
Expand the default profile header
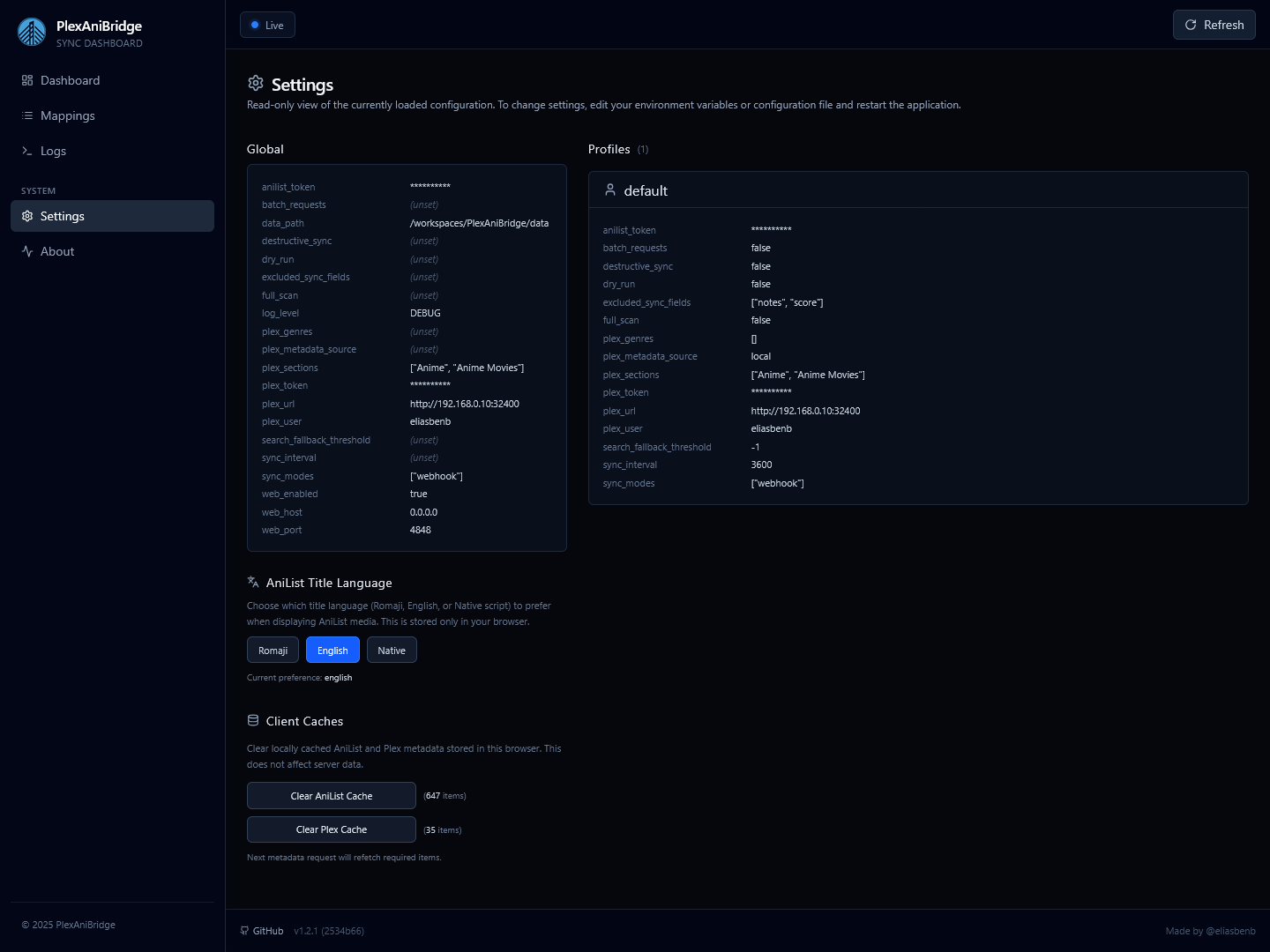pos(918,190)
